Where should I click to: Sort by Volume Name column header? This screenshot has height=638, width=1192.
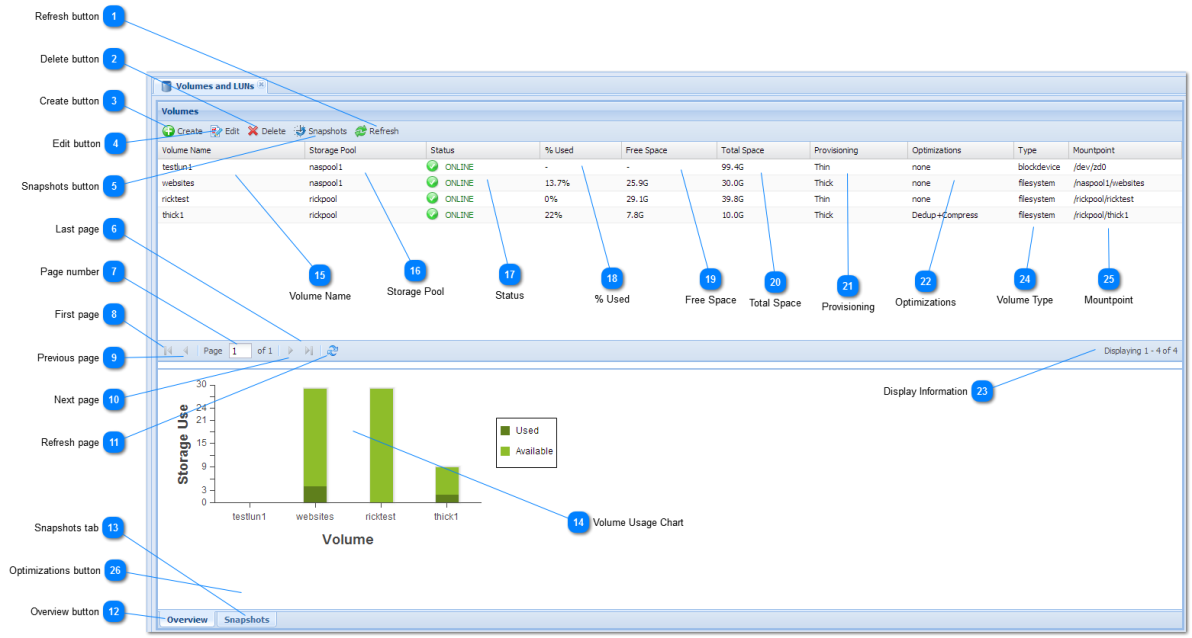pyautogui.click(x=231, y=151)
